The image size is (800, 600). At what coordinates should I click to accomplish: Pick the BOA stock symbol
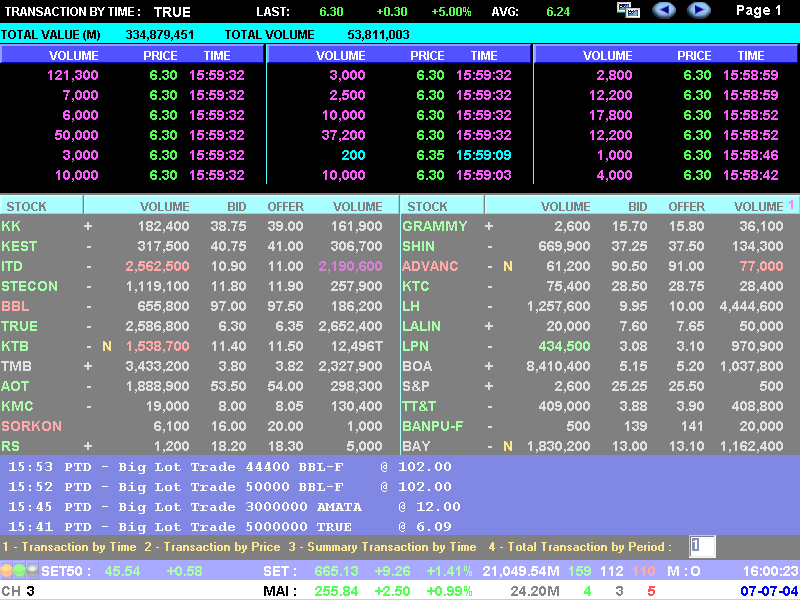(x=417, y=366)
